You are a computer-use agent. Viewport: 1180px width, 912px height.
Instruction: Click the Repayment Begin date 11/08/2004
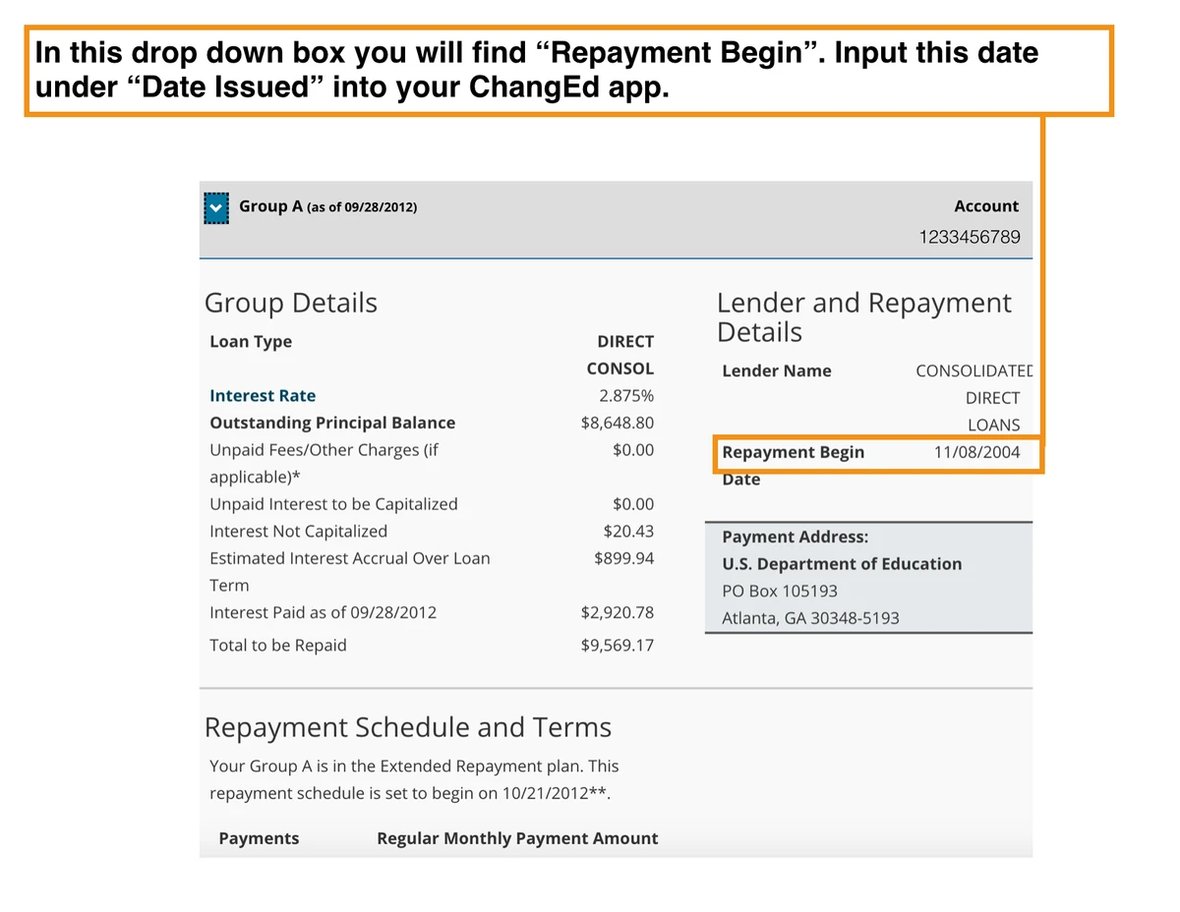coord(976,452)
